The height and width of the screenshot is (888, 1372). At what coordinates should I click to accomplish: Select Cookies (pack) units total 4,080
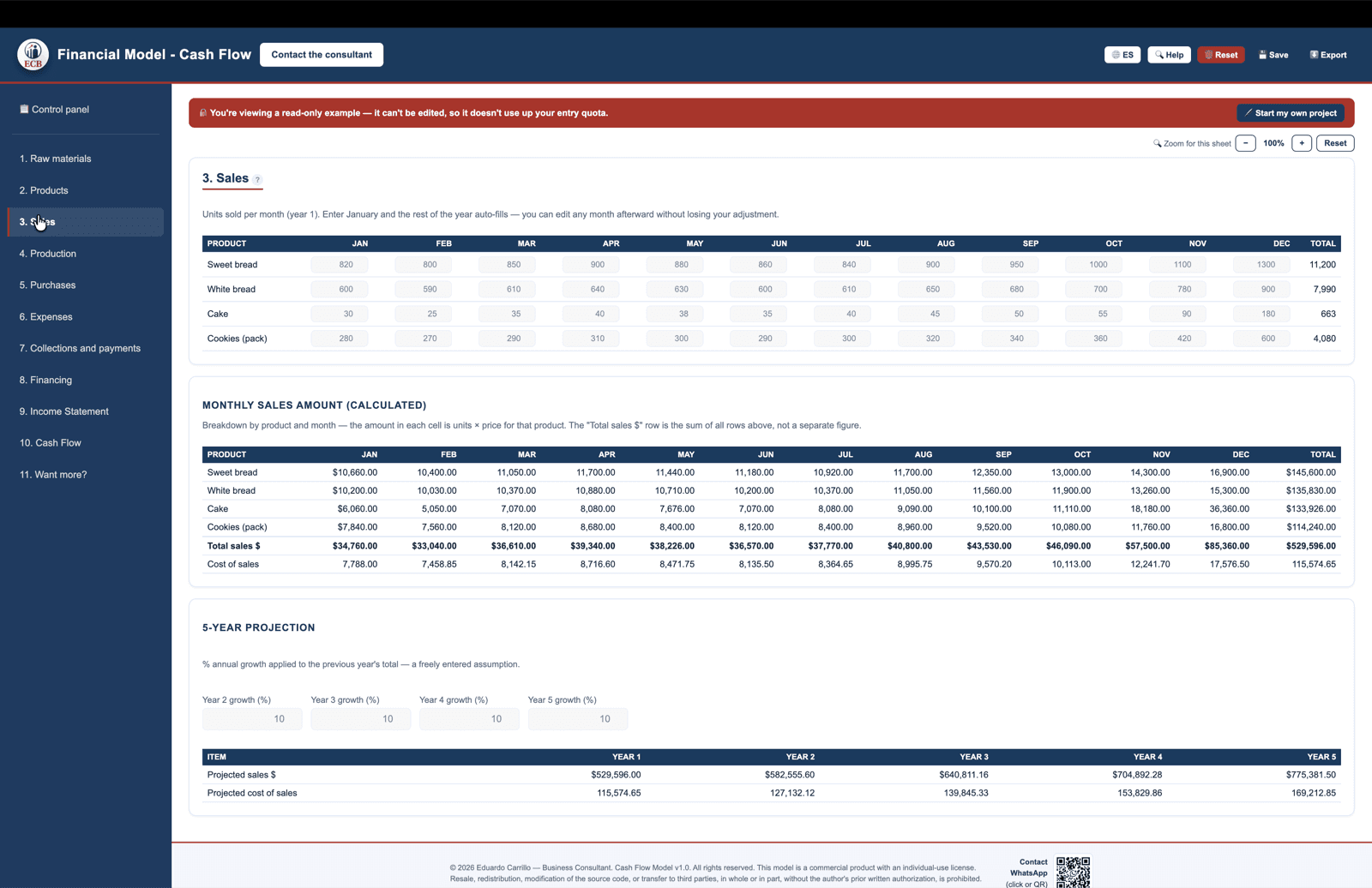[x=1324, y=339]
